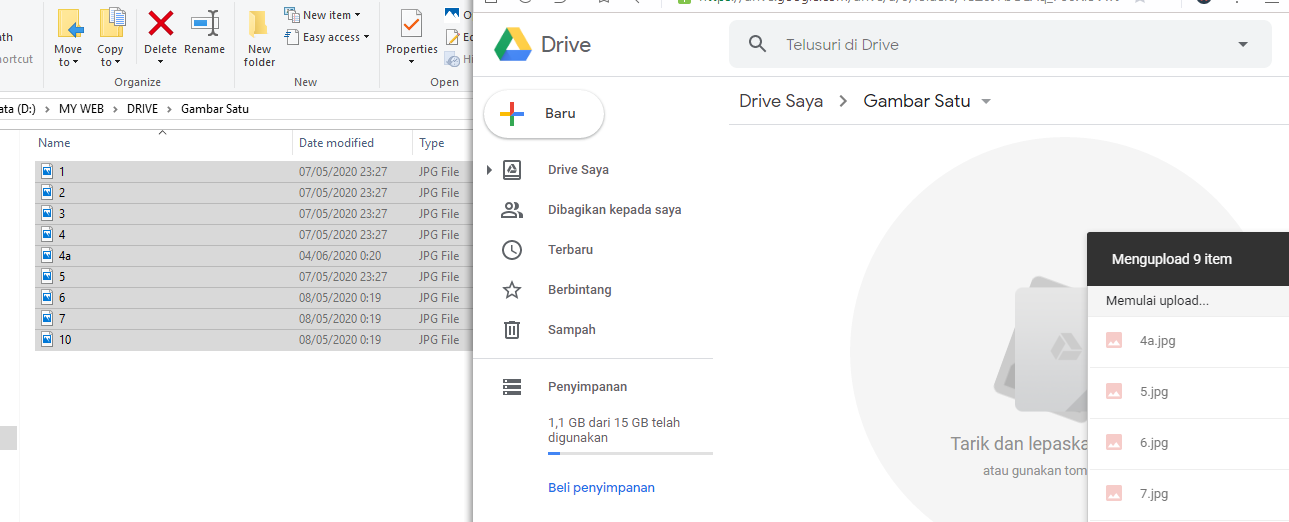The height and width of the screenshot is (522, 1289).
Task: Click 7.jpg in the upload list
Action: click(x=1154, y=494)
